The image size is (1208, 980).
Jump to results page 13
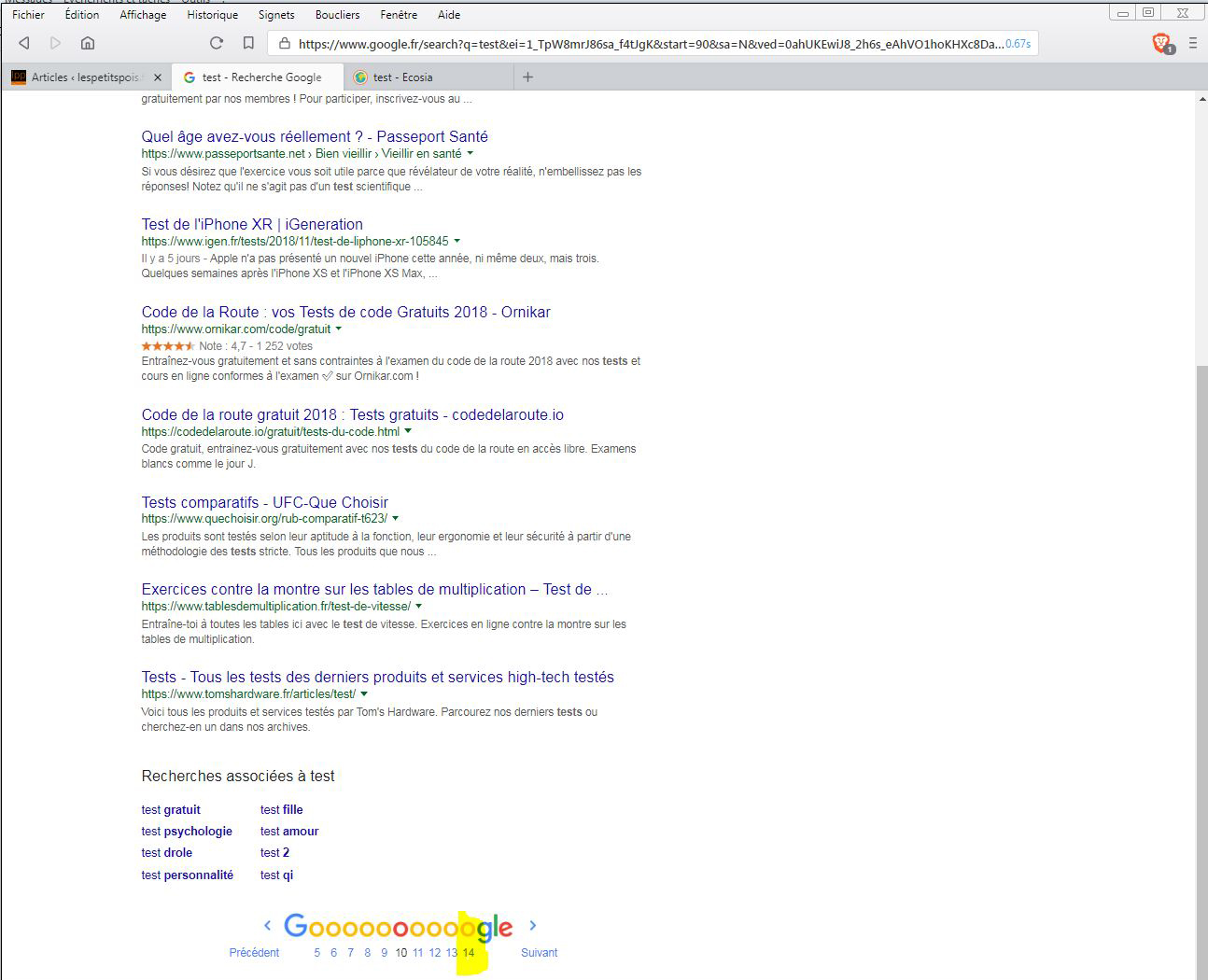451,952
